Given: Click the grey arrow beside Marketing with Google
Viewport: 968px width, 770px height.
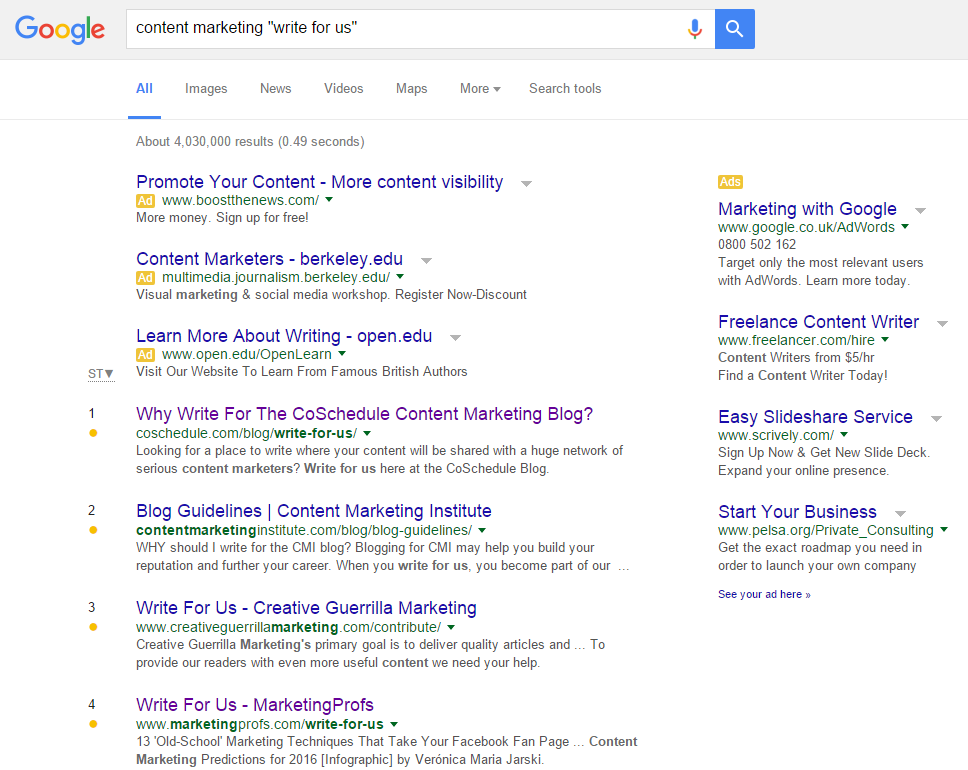Looking at the screenshot, I should (x=920, y=210).
